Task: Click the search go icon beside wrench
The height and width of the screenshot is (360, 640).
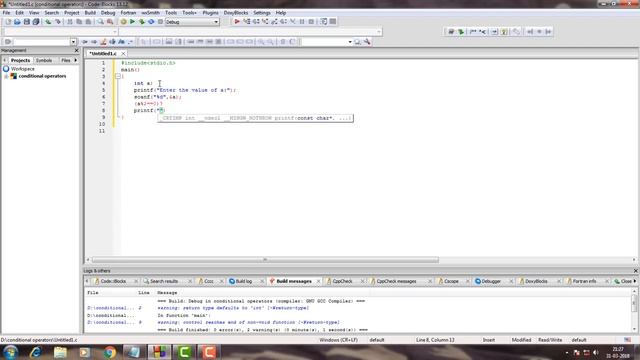Action: tap(358, 42)
